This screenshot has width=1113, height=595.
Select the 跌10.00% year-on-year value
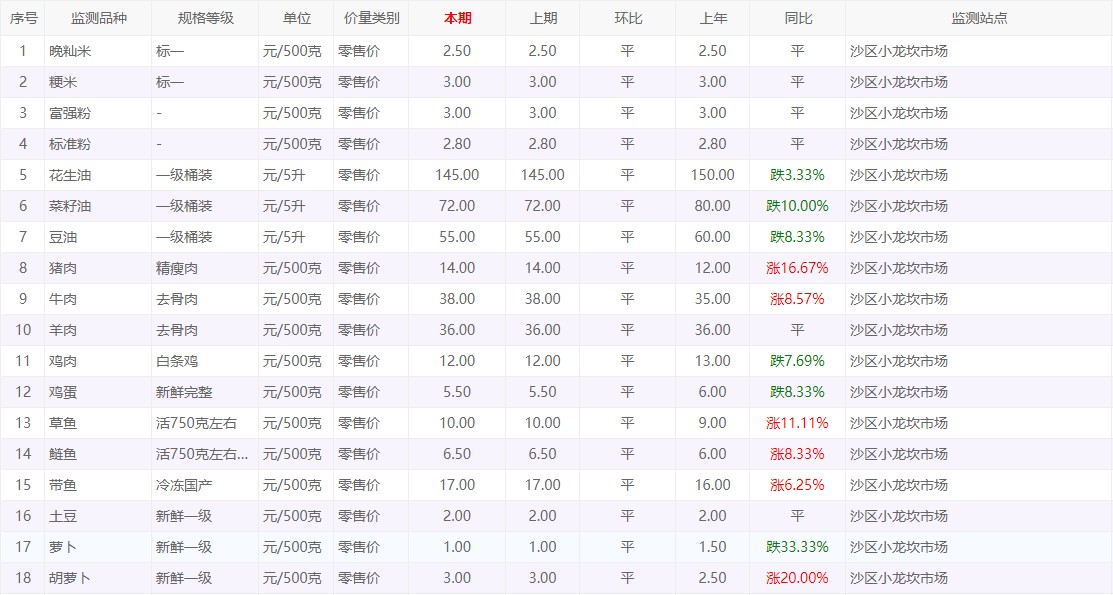798,206
